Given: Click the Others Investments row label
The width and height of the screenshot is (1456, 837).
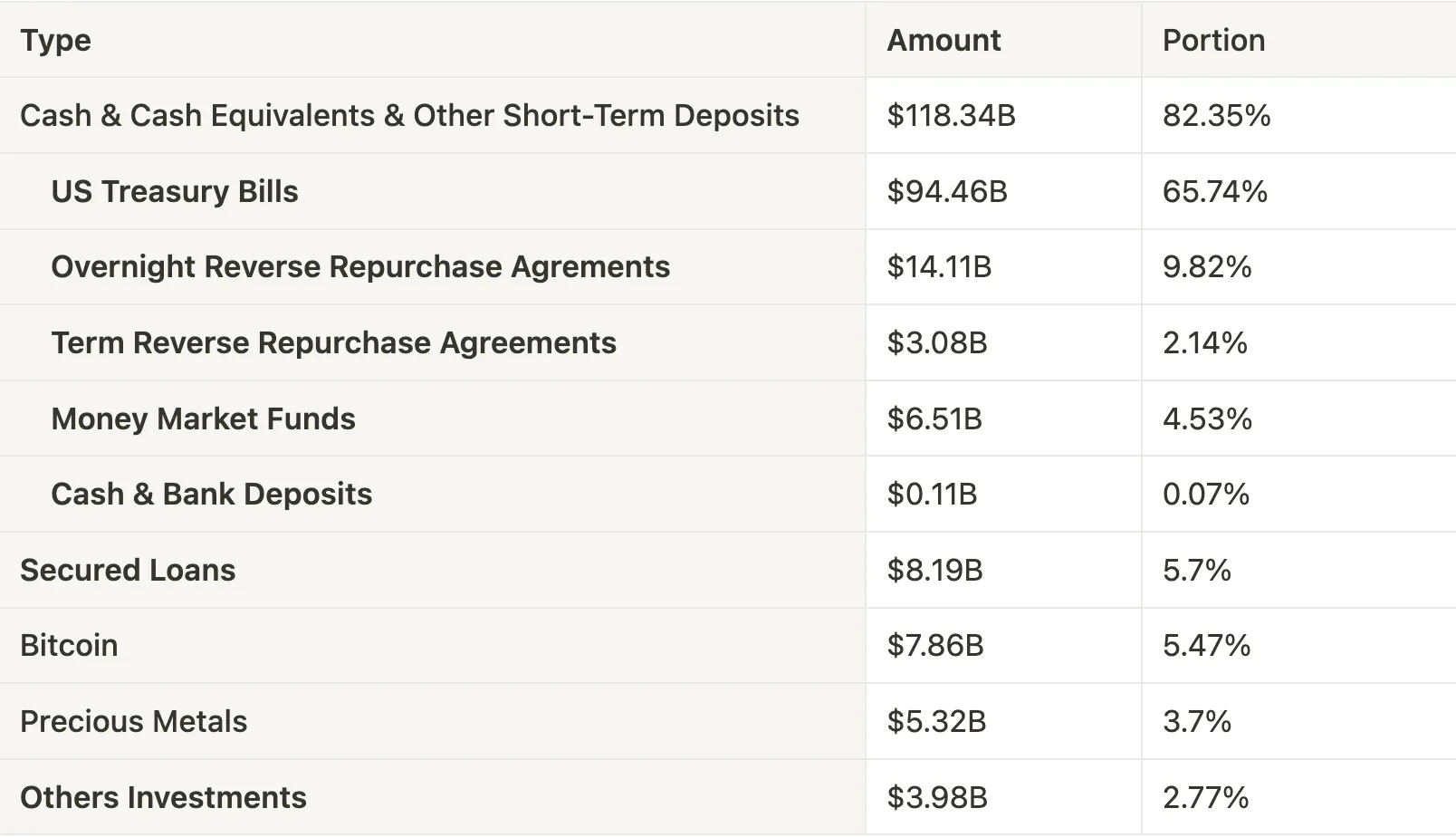Looking at the screenshot, I should pos(163,797).
